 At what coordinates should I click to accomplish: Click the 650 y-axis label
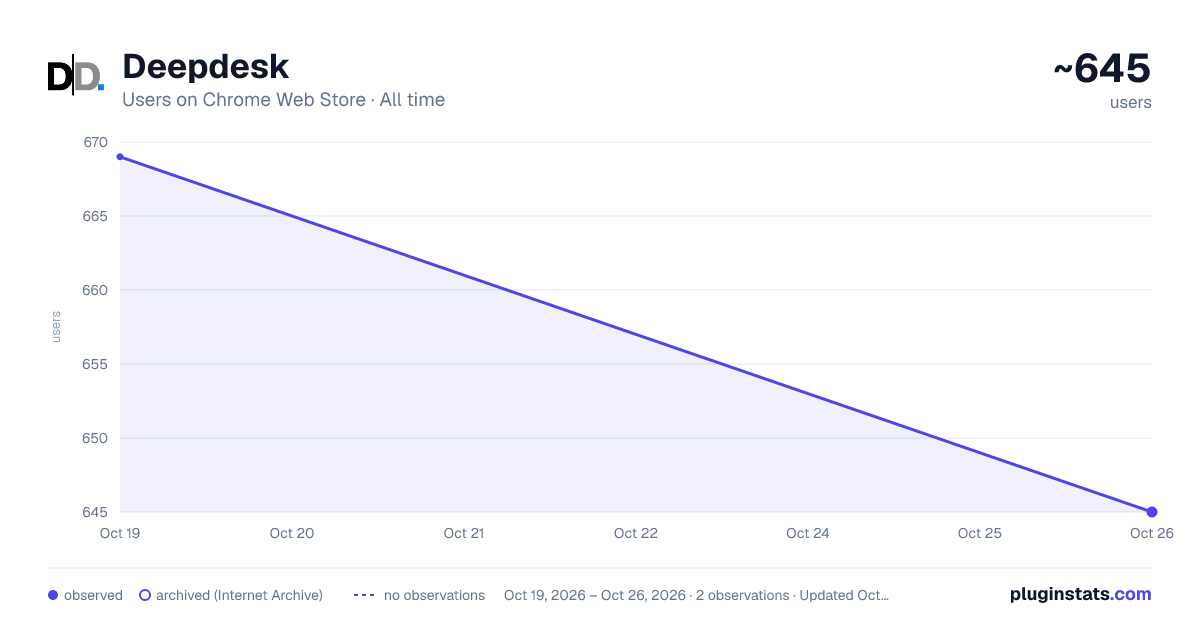(x=95, y=438)
